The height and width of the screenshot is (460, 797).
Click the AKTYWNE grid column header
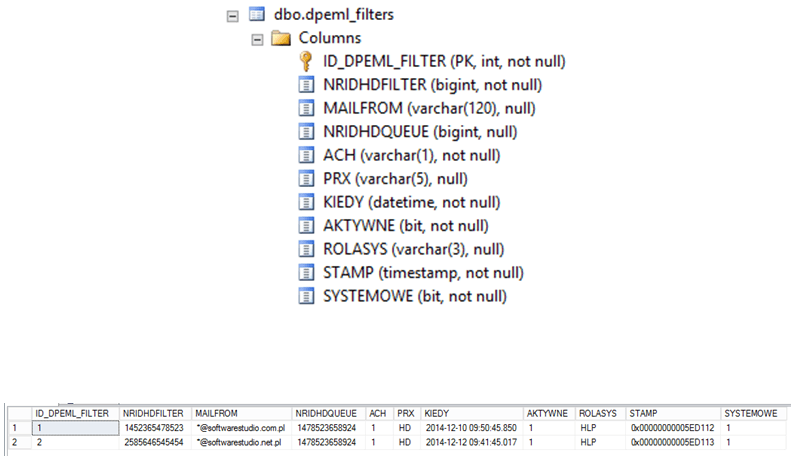[x=549, y=413]
